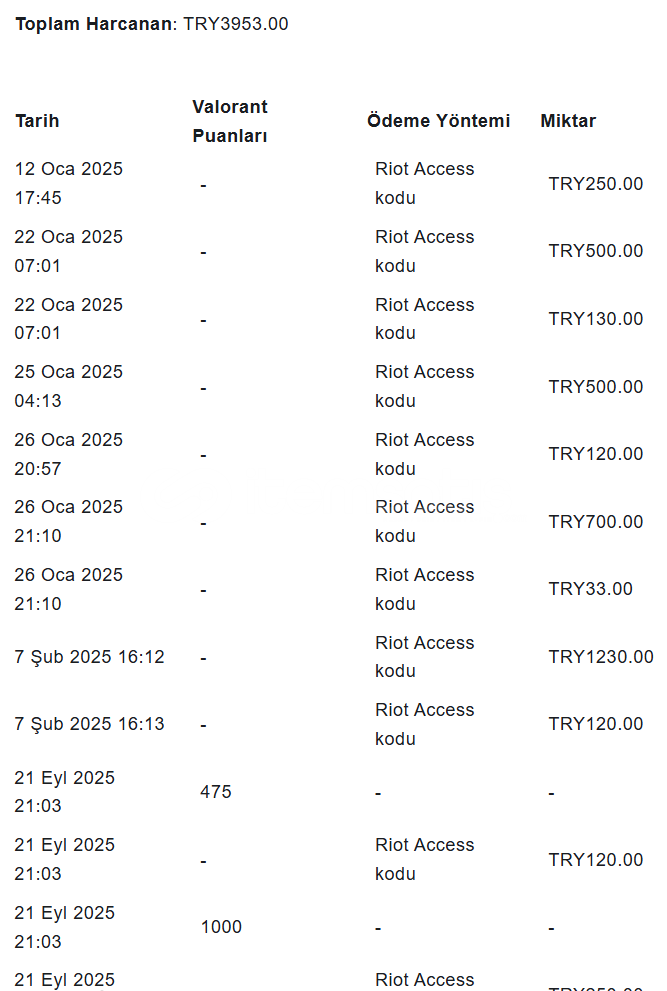The image size is (667, 991).
Task: Click the TRY33.00 amount cell
Action: pyautogui.click(x=591, y=589)
